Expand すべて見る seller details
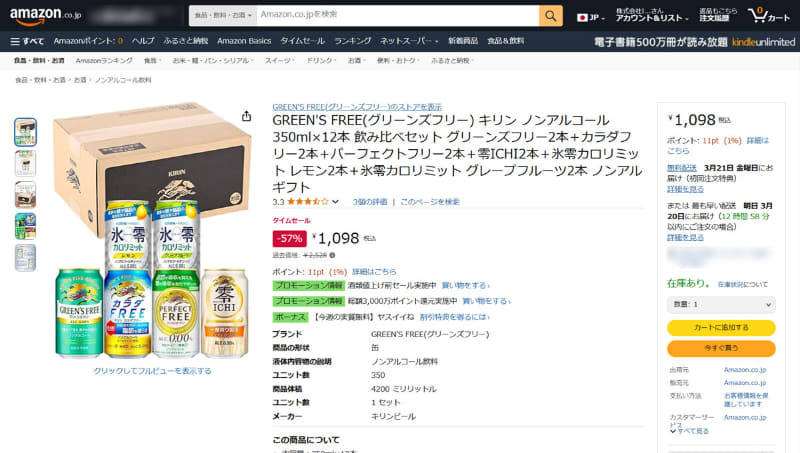This screenshot has width=800, height=453. (x=689, y=431)
